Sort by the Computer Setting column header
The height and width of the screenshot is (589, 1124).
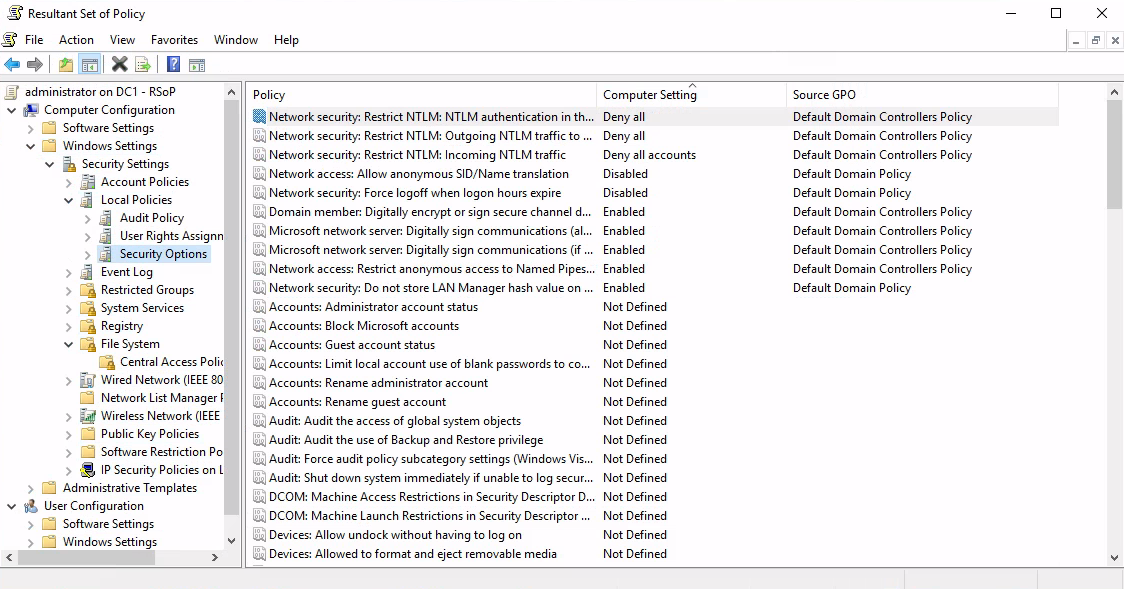click(691, 95)
